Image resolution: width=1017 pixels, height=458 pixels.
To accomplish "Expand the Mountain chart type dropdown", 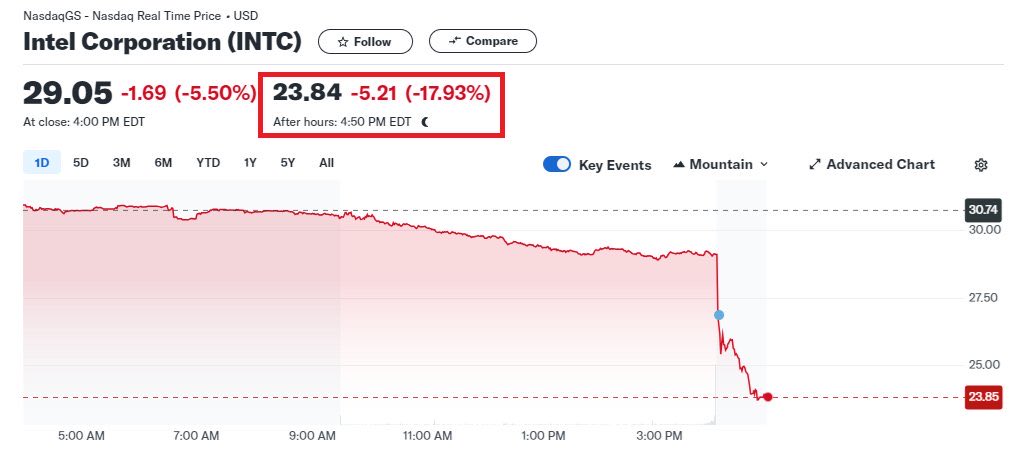I will coord(721,165).
